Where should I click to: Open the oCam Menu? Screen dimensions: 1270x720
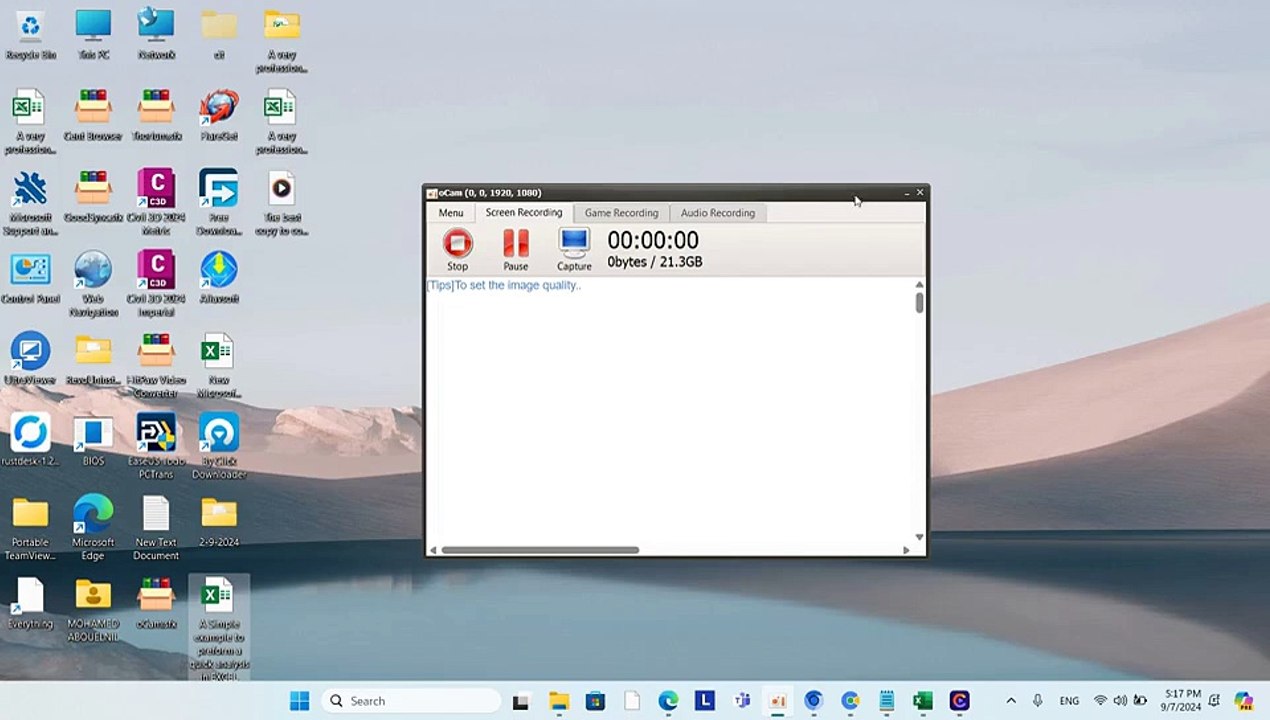(x=451, y=213)
